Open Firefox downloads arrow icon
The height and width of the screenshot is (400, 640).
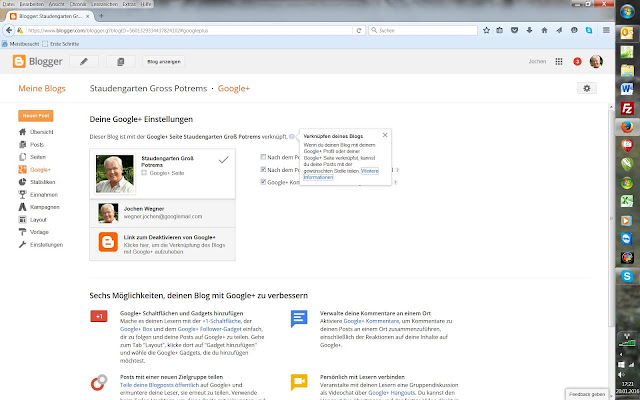point(529,30)
